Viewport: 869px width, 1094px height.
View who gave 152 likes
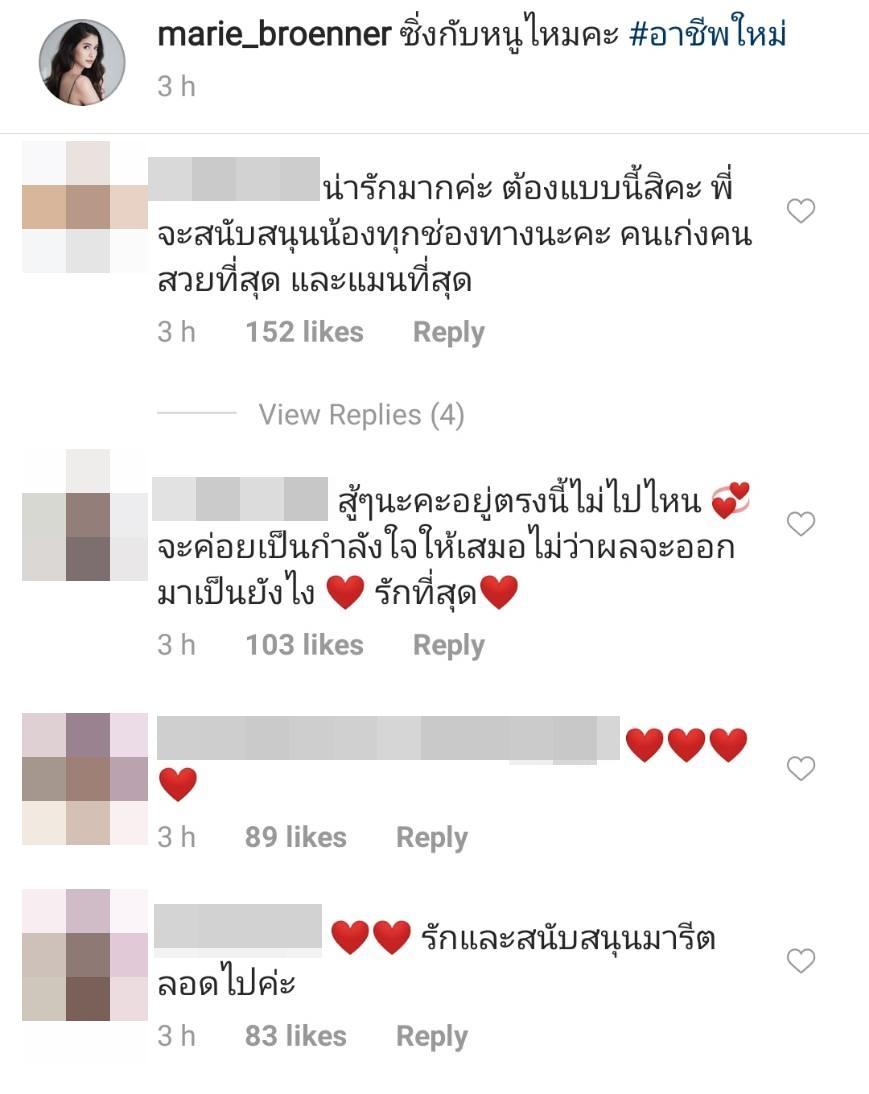[305, 332]
